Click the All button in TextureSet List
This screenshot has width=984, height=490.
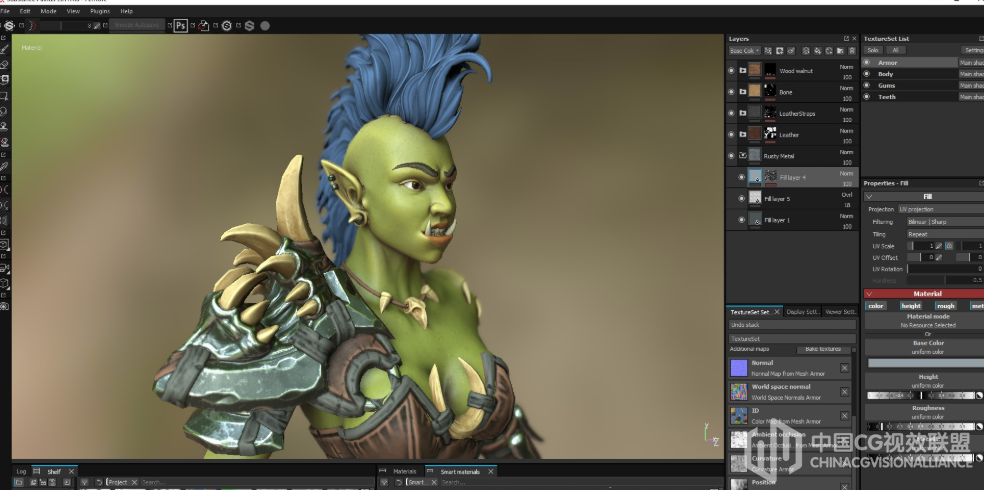pyautogui.click(x=896, y=50)
